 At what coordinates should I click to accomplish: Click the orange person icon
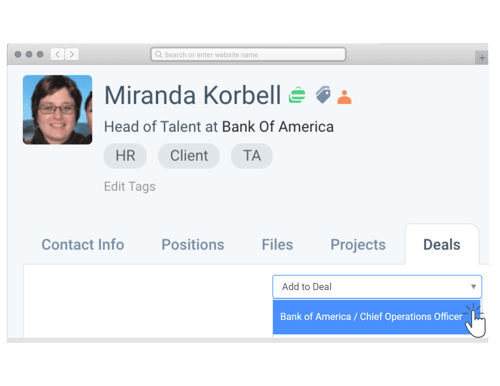tap(344, 97)
